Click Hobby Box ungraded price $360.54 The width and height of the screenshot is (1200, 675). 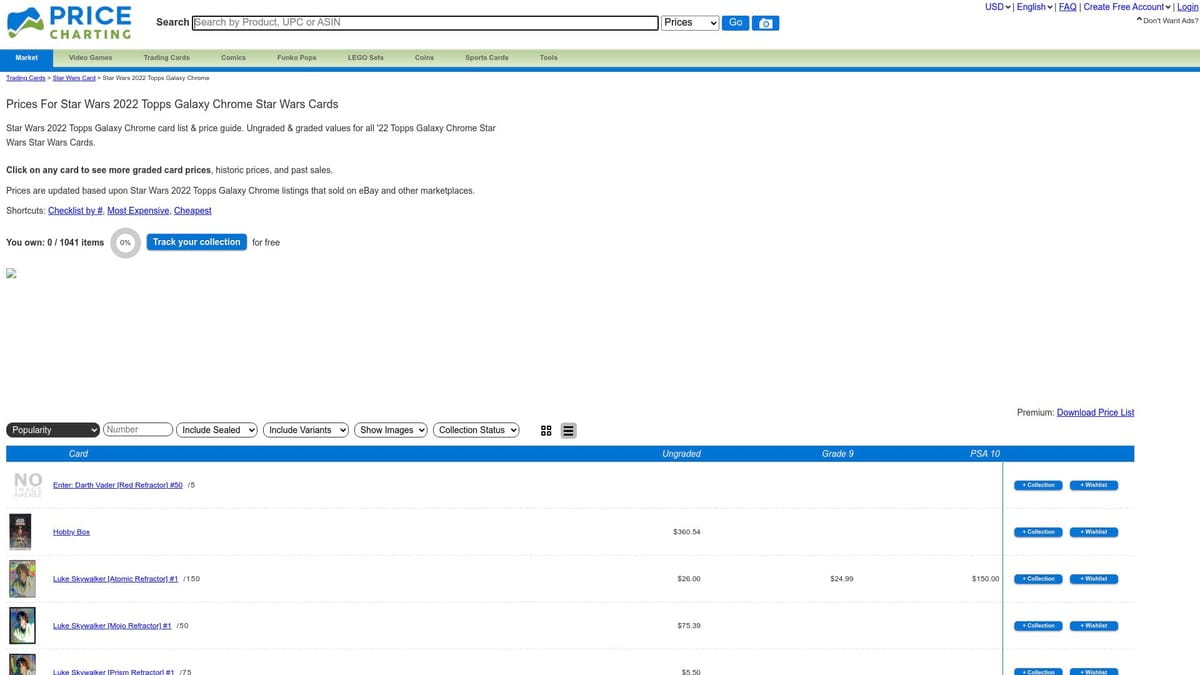click(687, 532)
